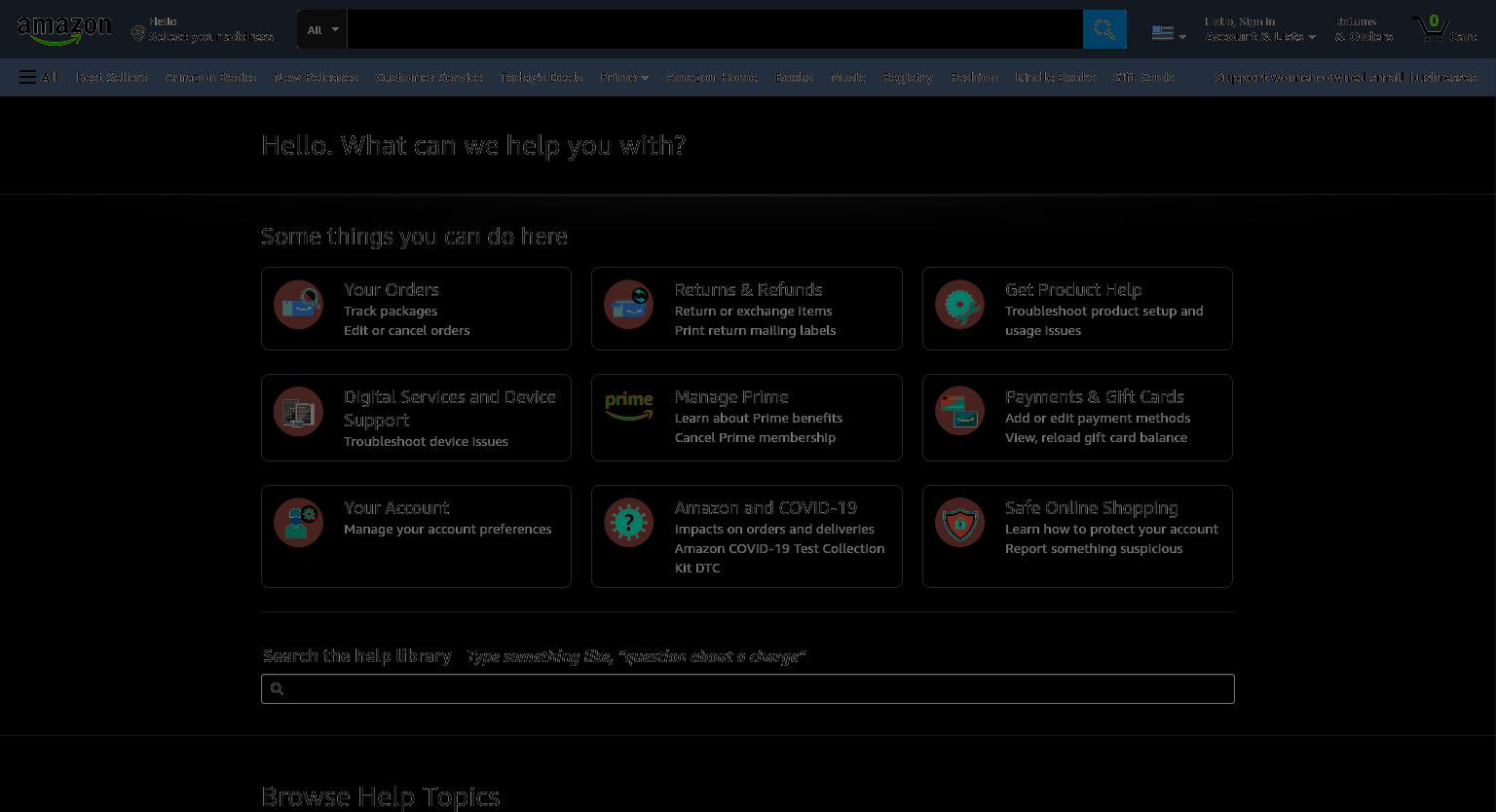Click 'Troubleshoot device issues' text
1496x812 pixels.
[427, 442]
